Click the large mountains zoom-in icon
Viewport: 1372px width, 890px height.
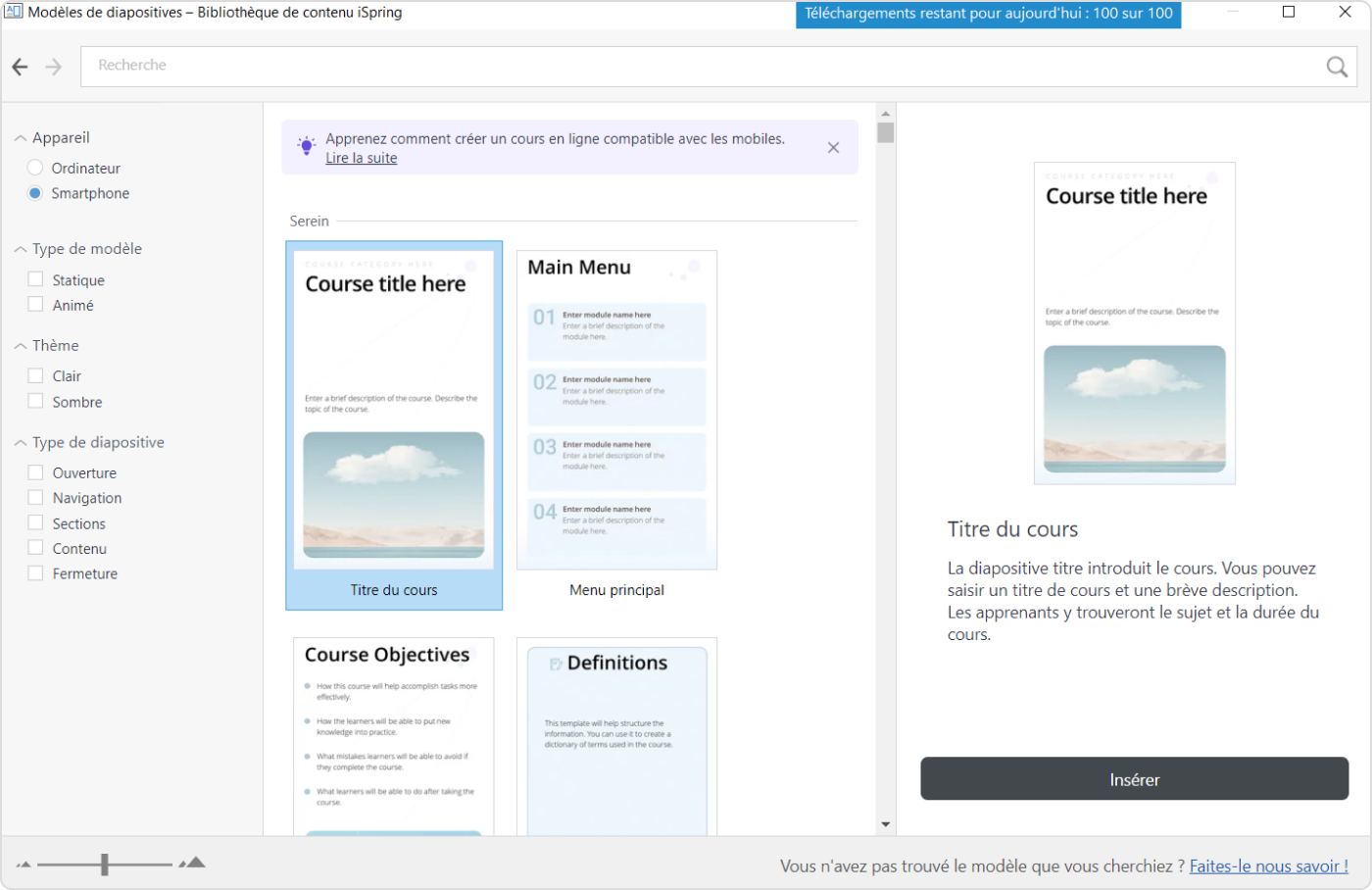tap(192, 863)
